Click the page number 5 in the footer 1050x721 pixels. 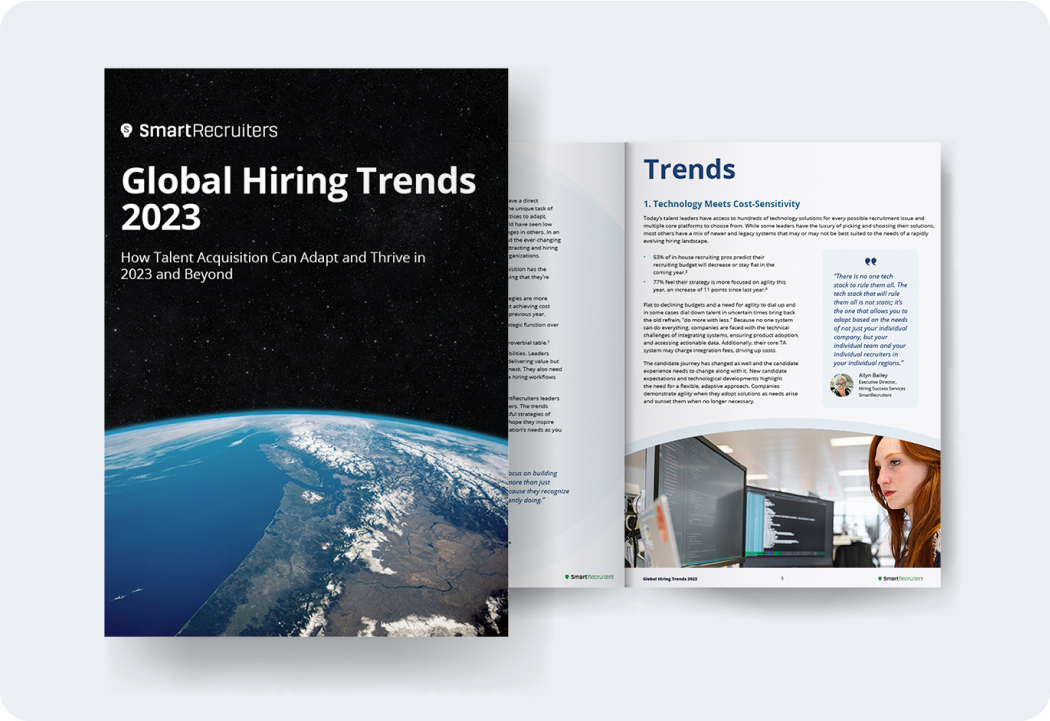coord(781,578)
